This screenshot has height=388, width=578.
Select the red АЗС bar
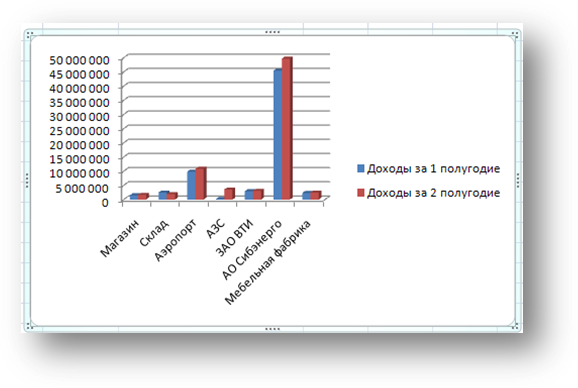(229, 194)
